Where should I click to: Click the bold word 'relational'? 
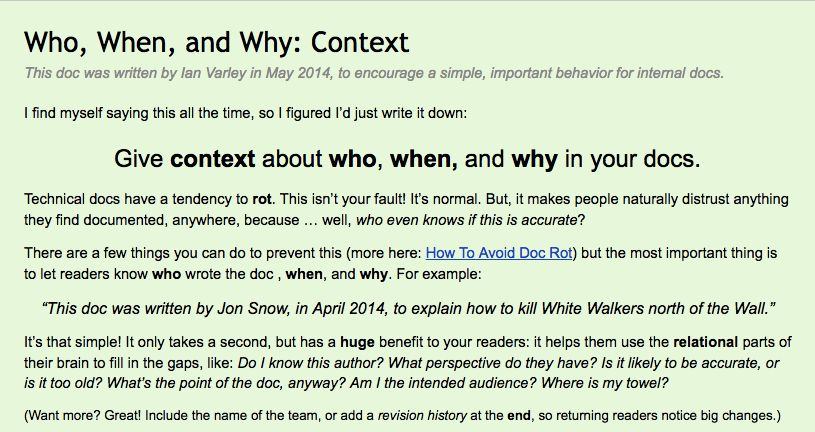click(x=705, y=342)
